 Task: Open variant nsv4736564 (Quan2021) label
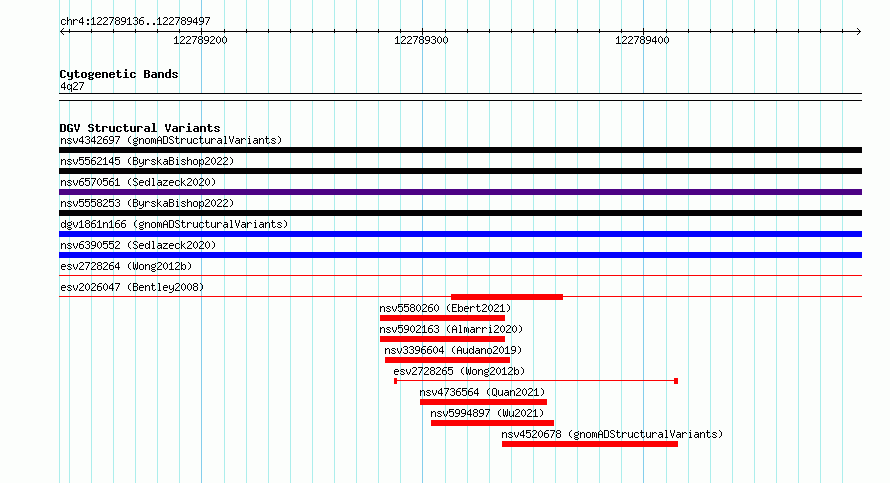tap(482, 392)
